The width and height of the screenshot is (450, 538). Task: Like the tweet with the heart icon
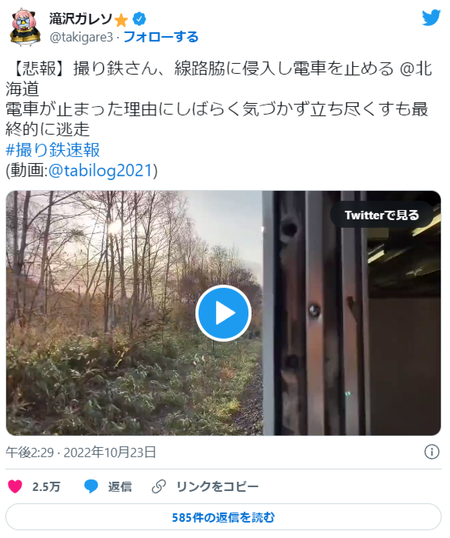pyautogui.click(x=15, y=486)
